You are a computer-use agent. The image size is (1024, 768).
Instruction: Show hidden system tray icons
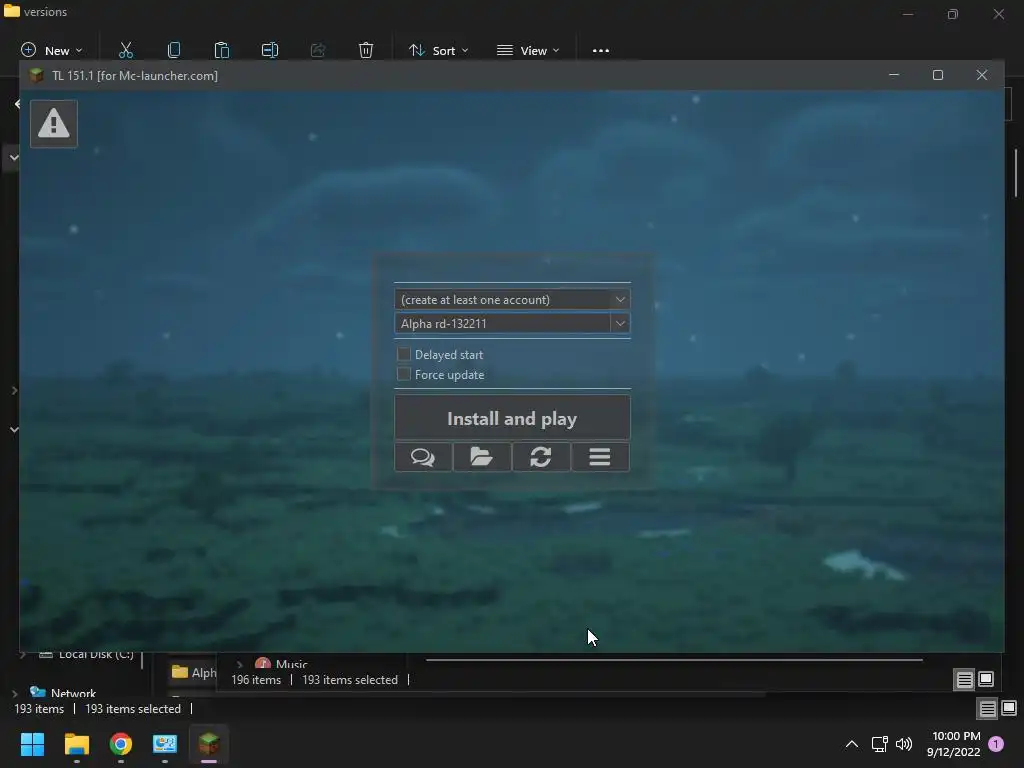(x=852, y=744)
